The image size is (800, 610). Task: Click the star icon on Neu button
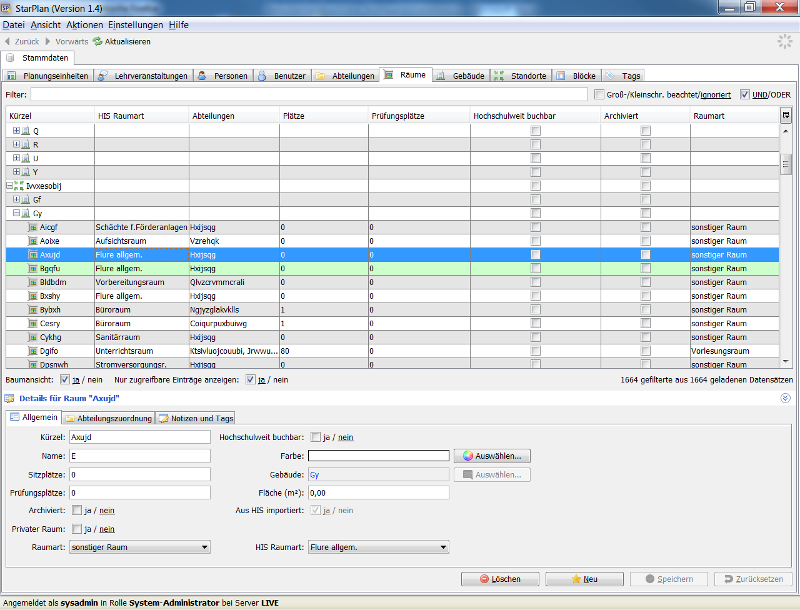pyautogui.click(x=576, y=579)
